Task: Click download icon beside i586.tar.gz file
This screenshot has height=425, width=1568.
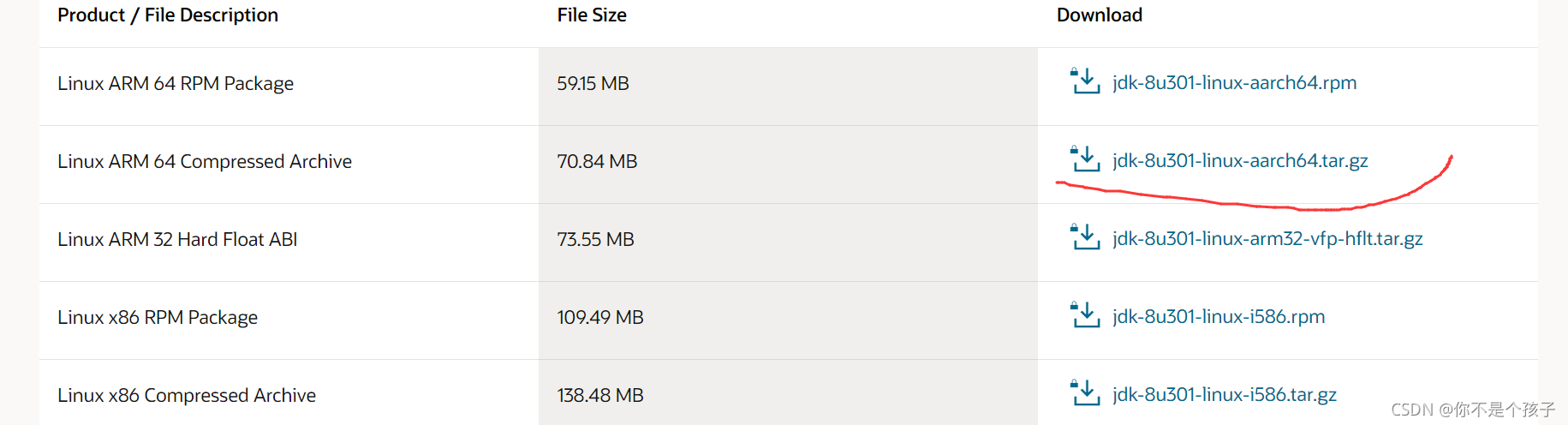Action: [x=1085, y=393]
